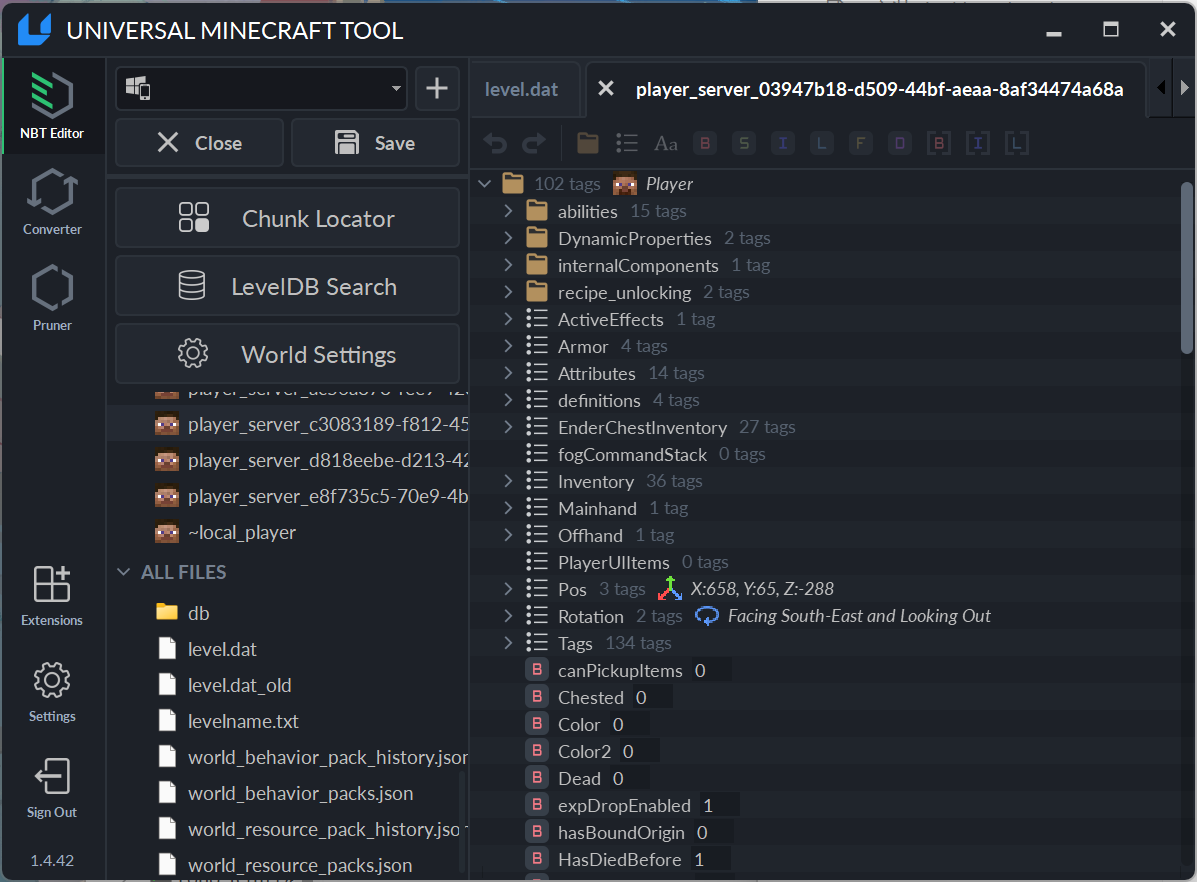Edit the expDropEnabled value field
The image size is (1197, 882).
719,806
